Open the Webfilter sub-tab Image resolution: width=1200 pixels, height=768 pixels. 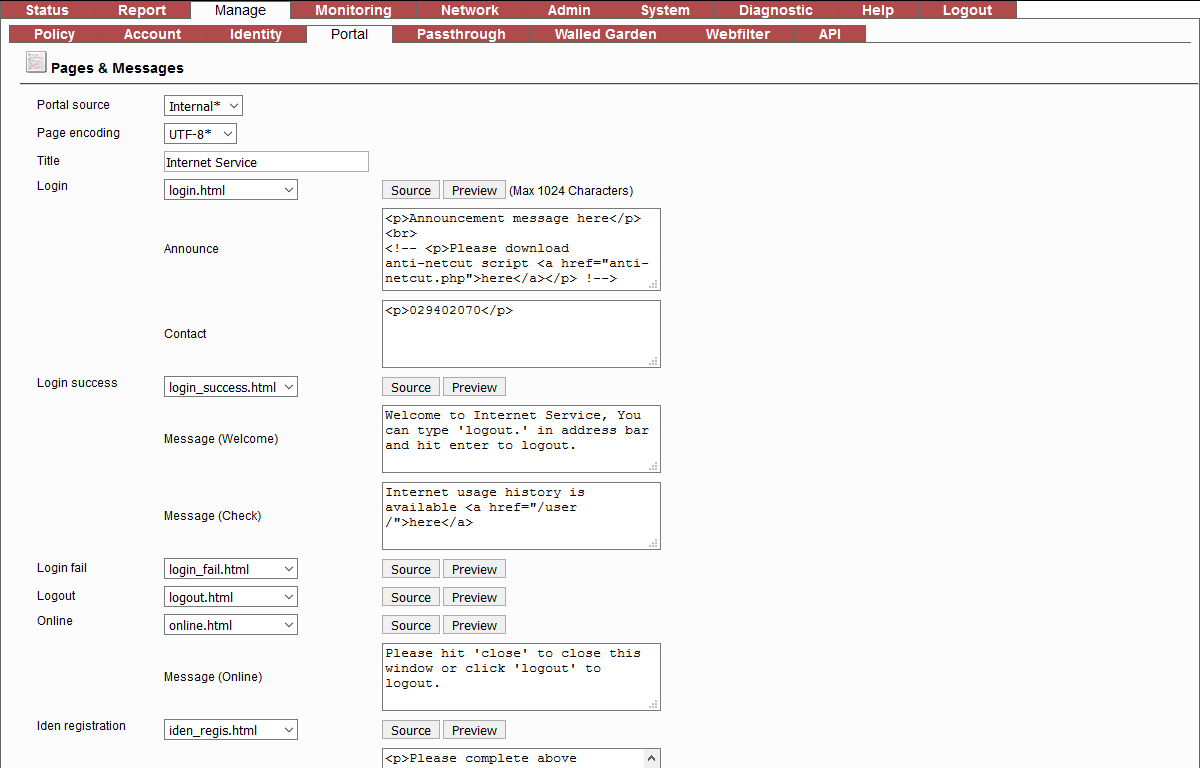[x=738, y=34]
